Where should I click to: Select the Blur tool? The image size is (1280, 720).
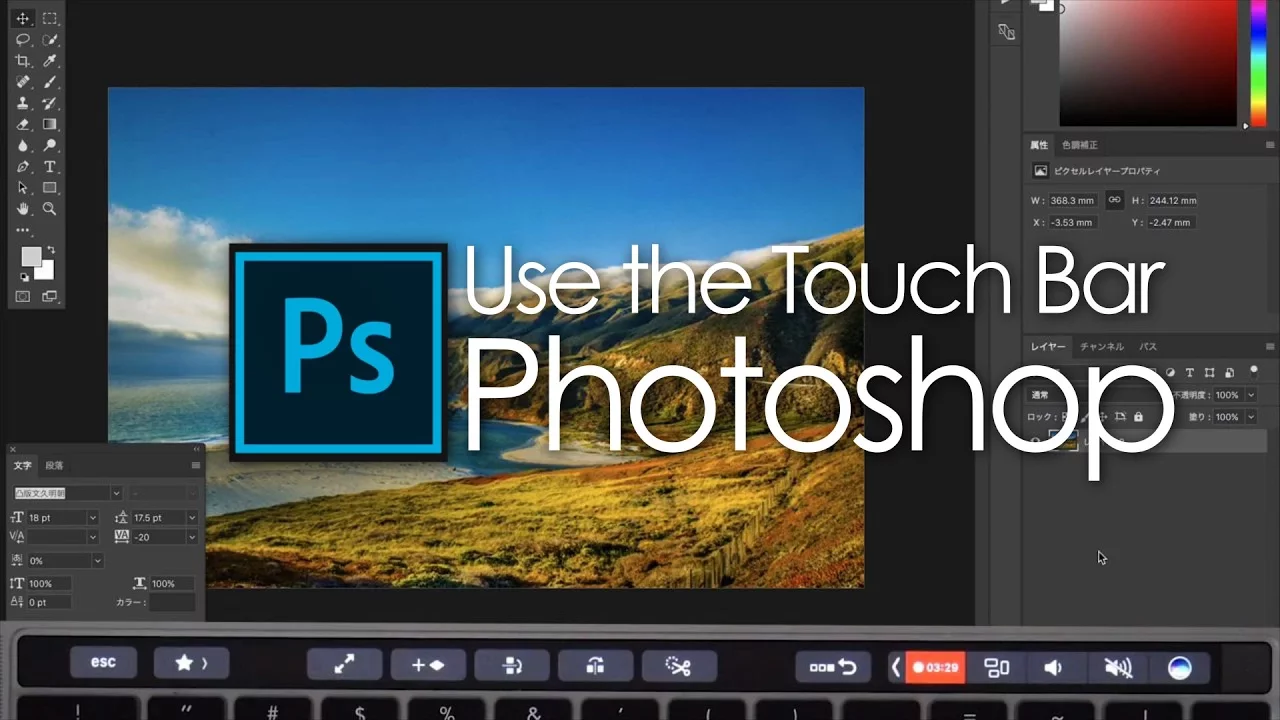point(23,145)
